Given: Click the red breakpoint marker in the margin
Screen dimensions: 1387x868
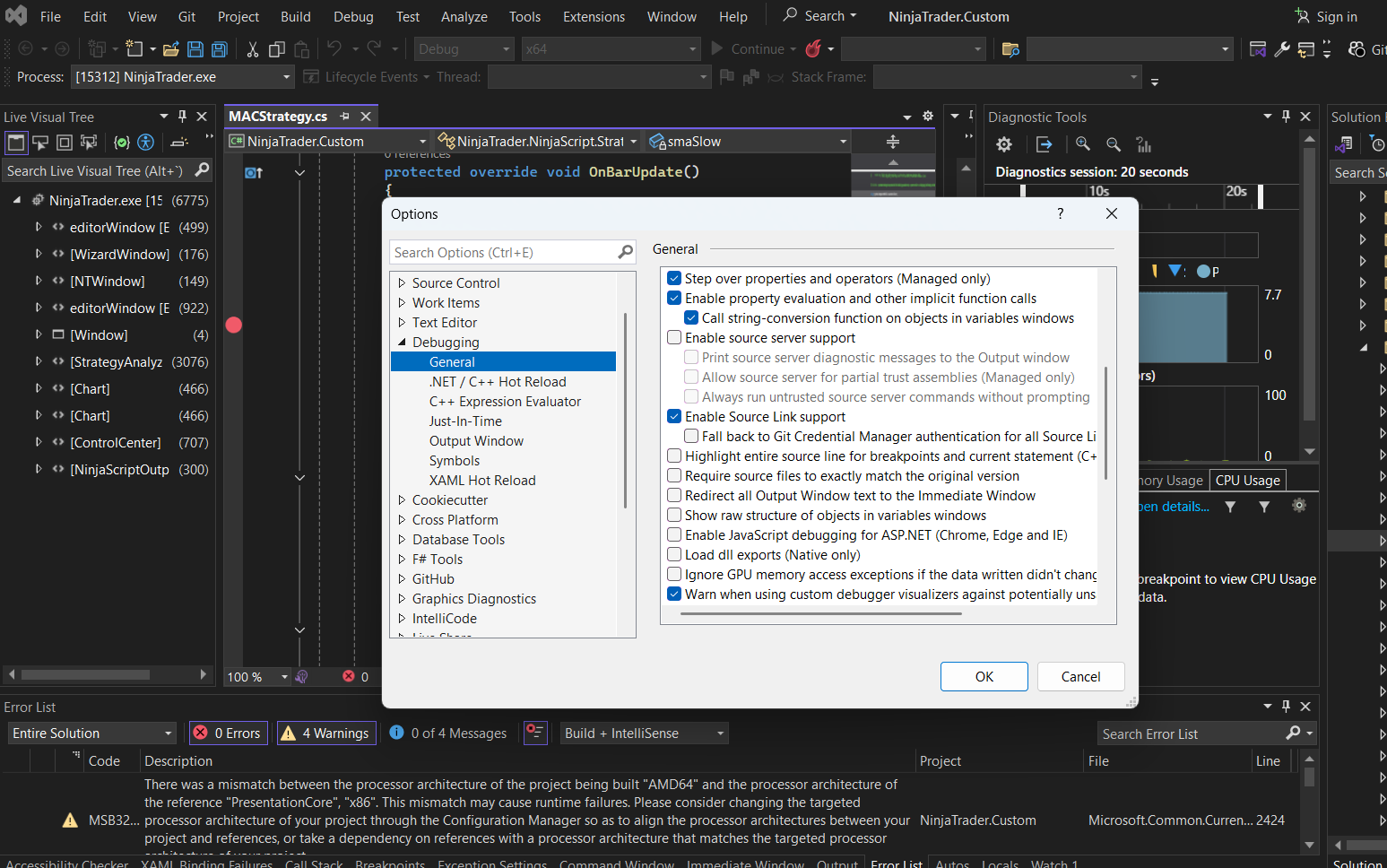Looking at the screenshot, I should [x=234, y=325].
